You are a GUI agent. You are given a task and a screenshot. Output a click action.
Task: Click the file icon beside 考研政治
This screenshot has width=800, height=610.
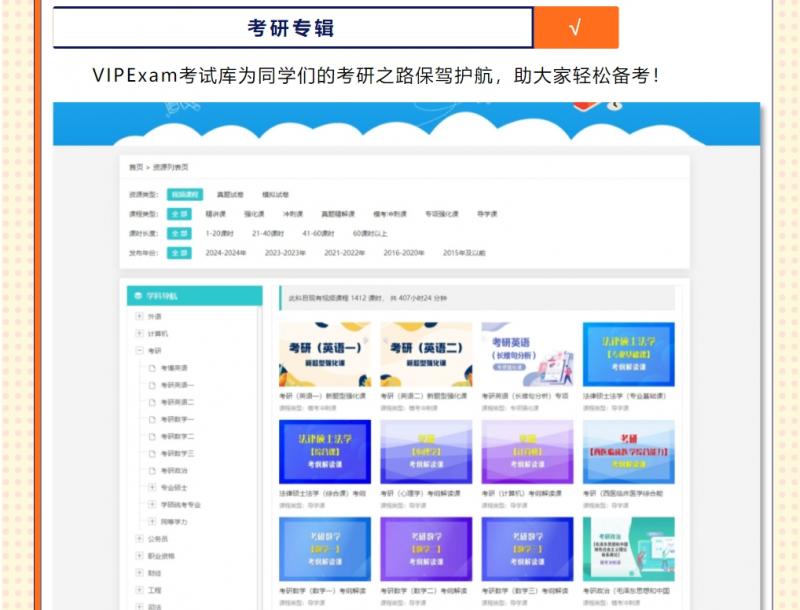coord(152,471)
